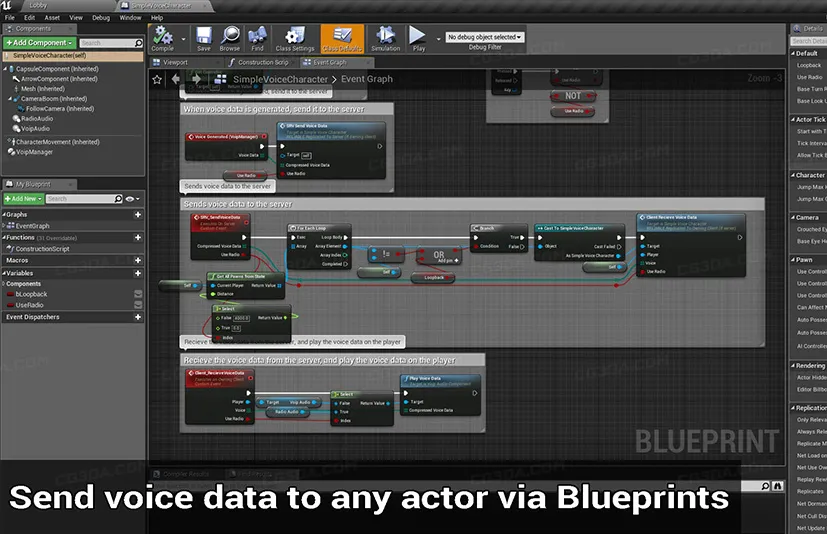The width and height of the screenshot is (827, 534).
Task: Add an event dispatcher with the plus icon
Action: (138, 317)
